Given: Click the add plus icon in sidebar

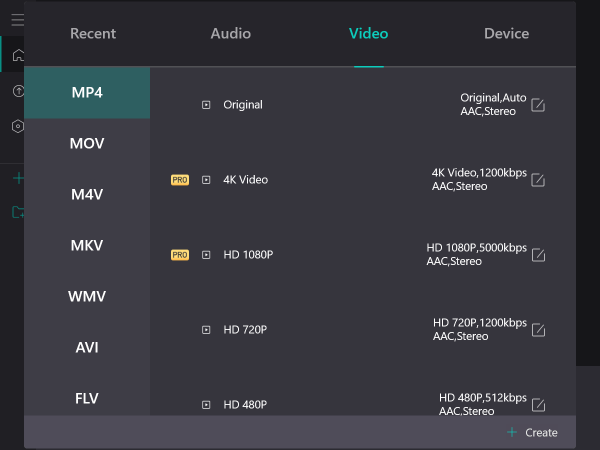Looking at the screenshot, I should point(18,178).
